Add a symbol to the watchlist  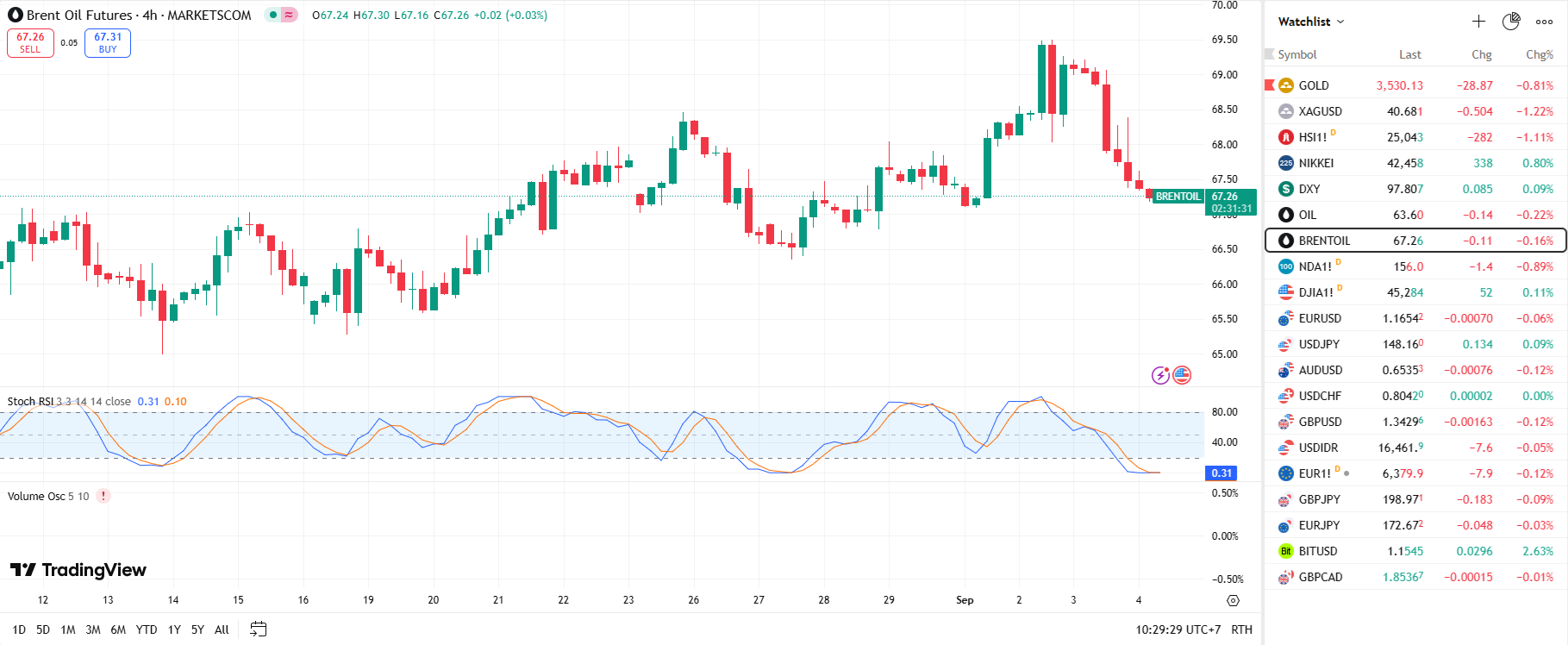tap(1478, 22)
